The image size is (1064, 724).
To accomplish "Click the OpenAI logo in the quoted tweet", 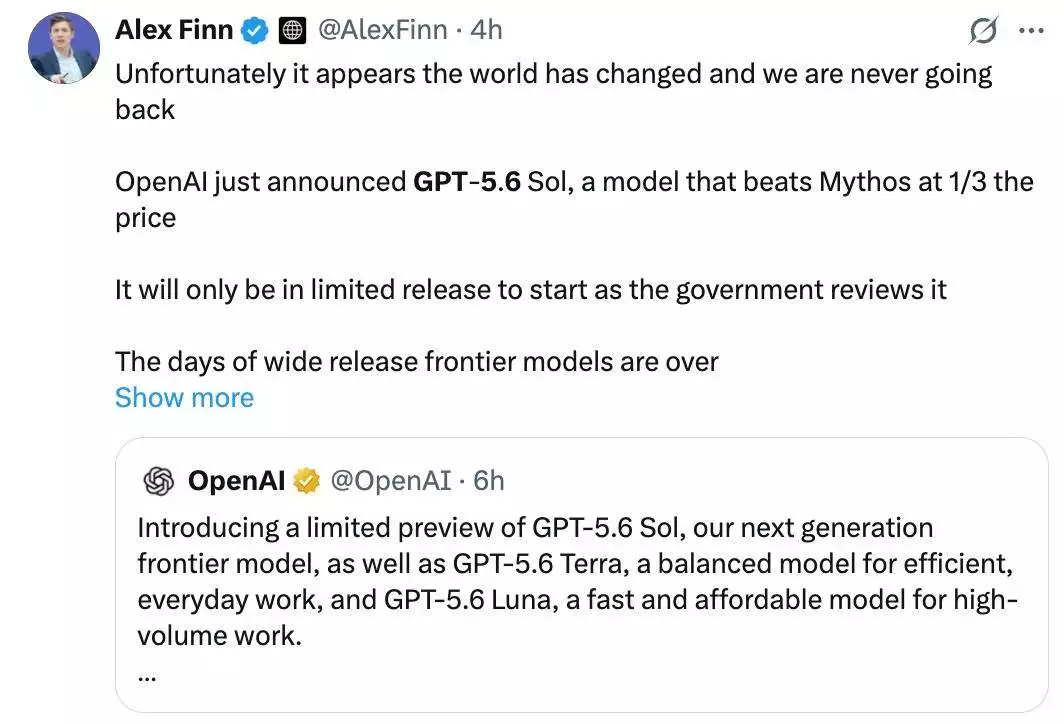I will (x=159, y=481).
